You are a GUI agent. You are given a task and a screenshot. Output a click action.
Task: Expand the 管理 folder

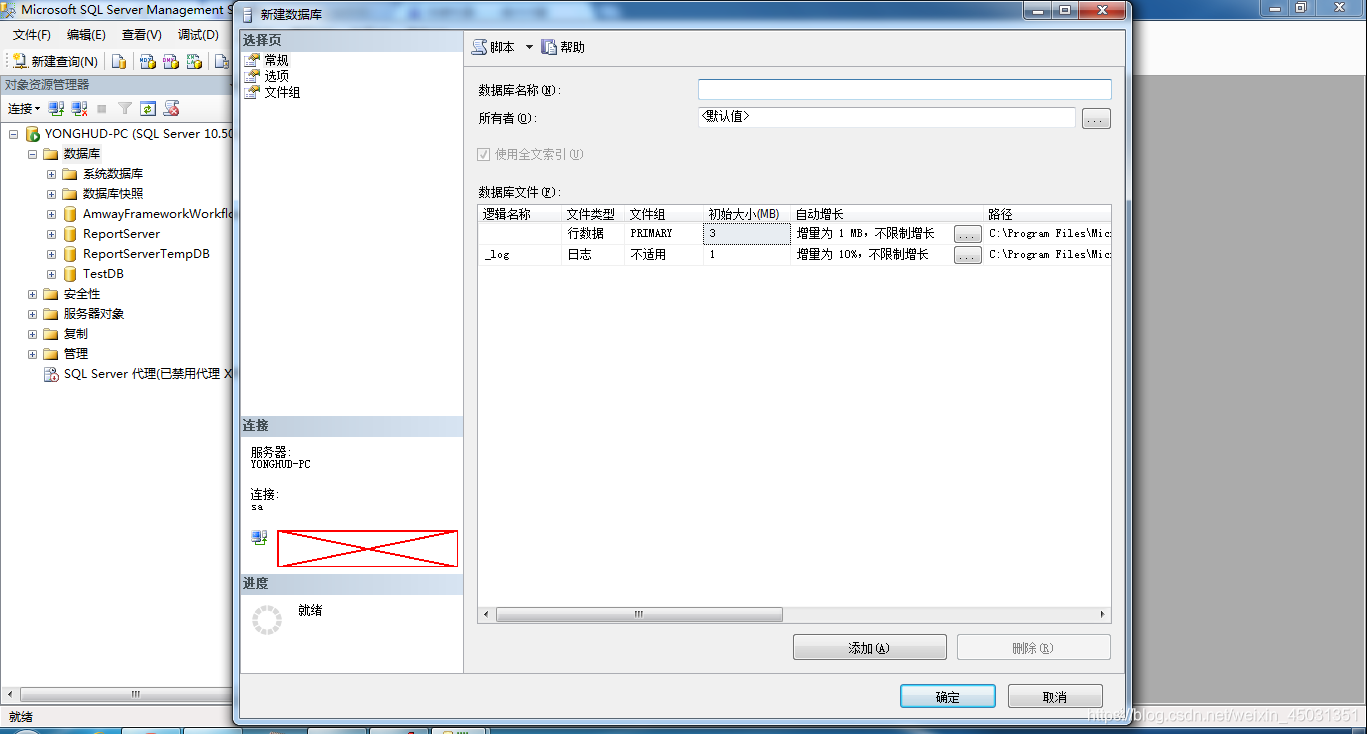tap(32, 354)
